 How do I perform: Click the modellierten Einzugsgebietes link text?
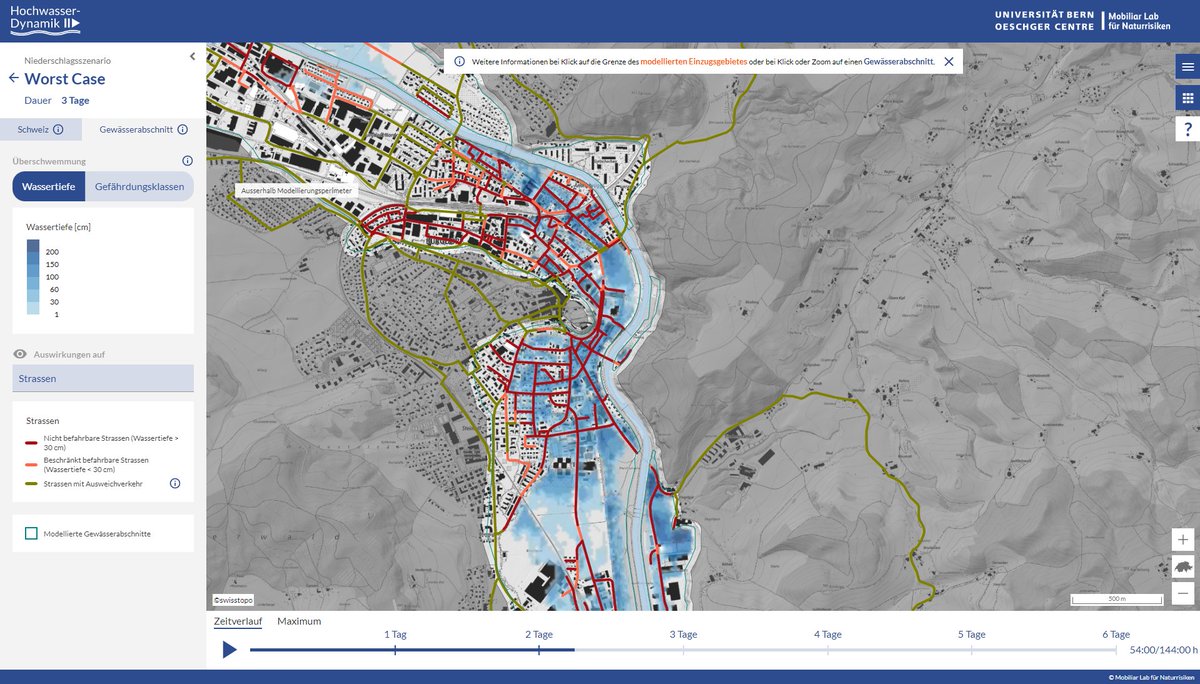(693, 61)
